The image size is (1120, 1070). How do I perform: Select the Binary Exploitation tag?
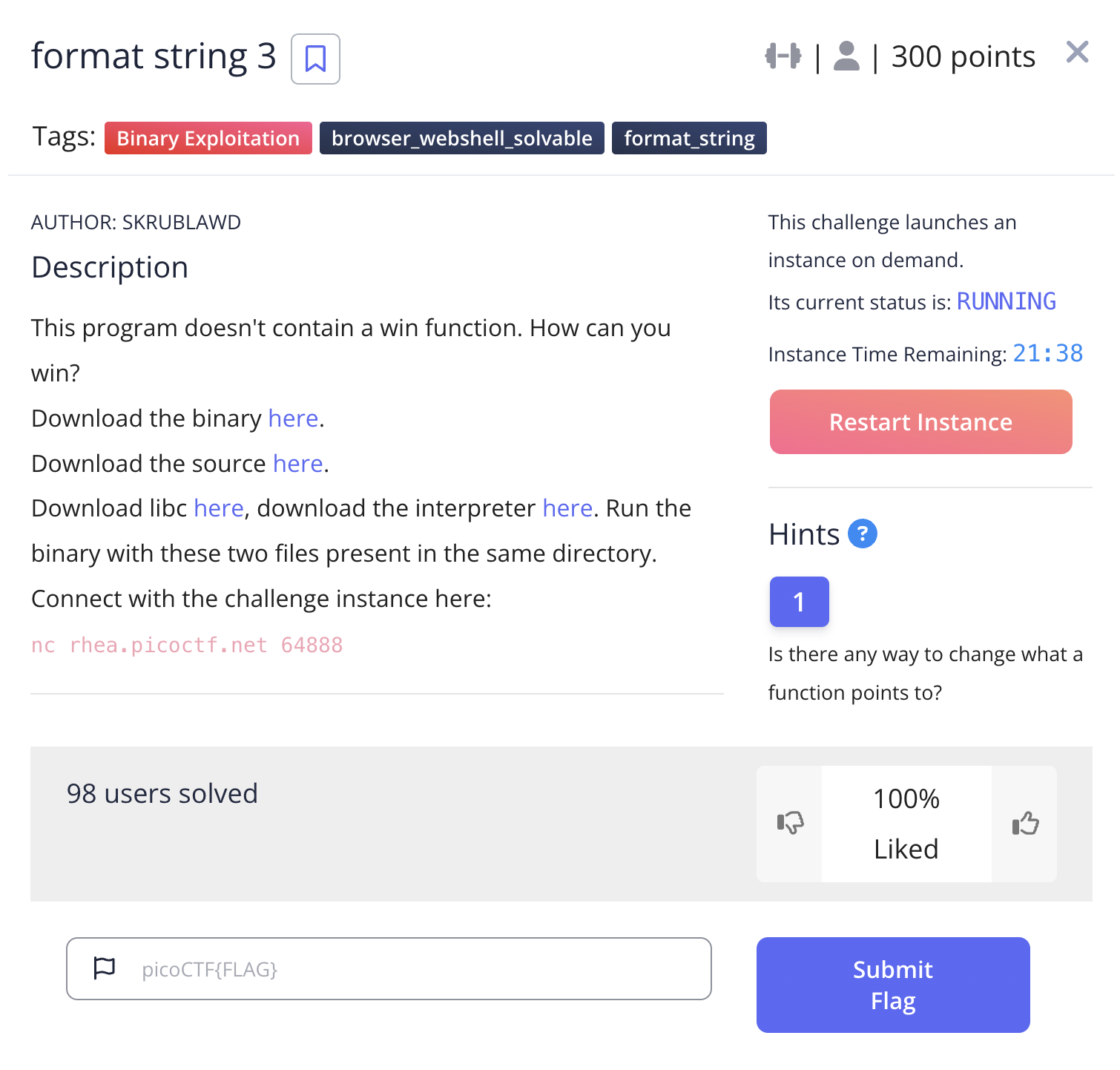[x=208, y=139]
